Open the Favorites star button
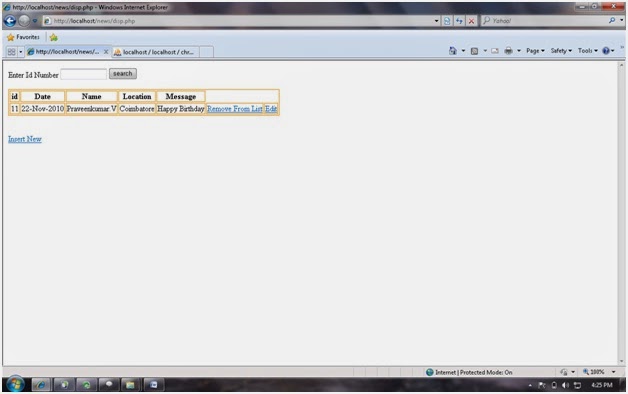The width and height of the screenshot is (628, 394). tap(23, 37)
